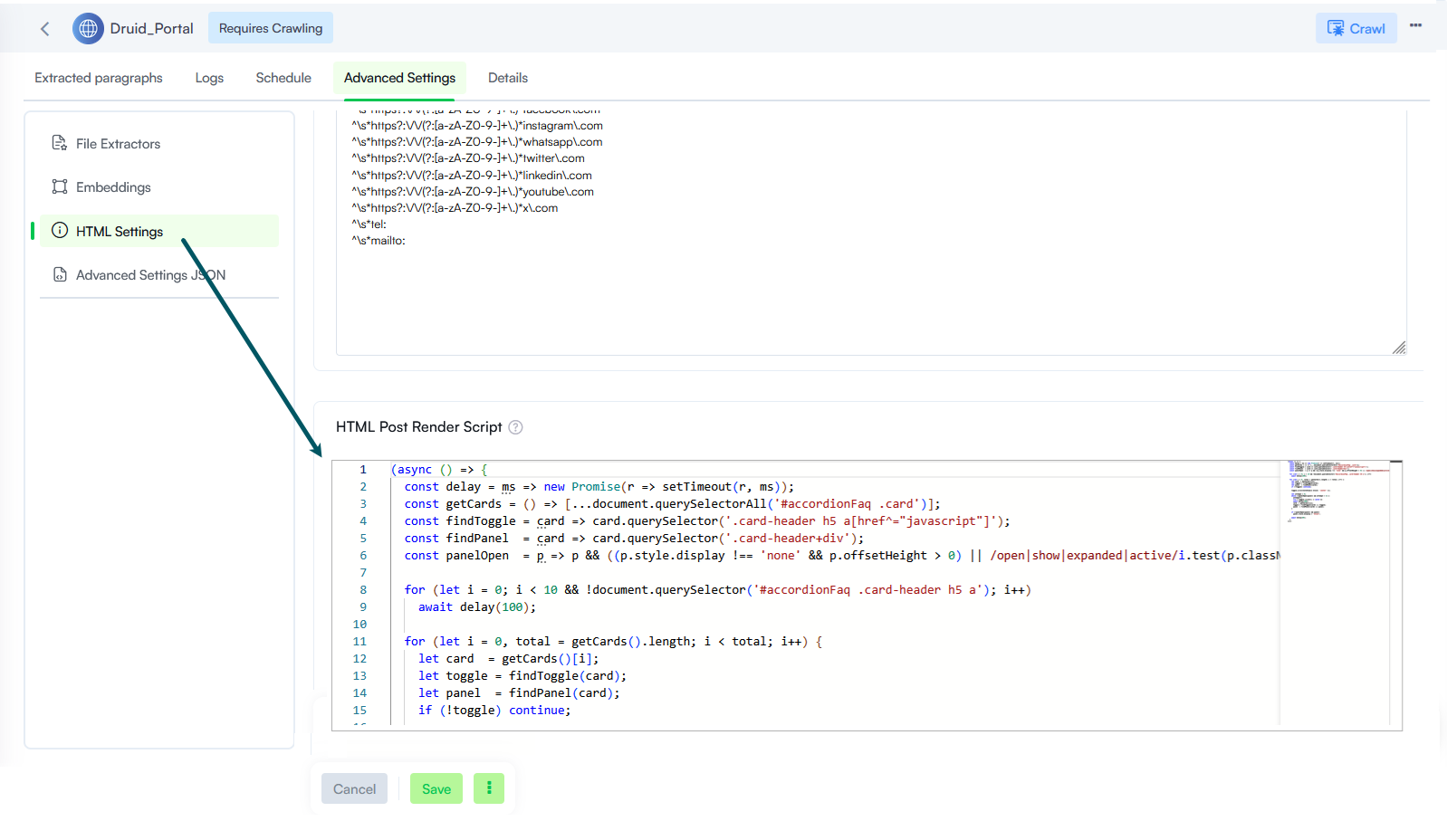Click the 'const getCards' code line

click(x=672, y=503)
